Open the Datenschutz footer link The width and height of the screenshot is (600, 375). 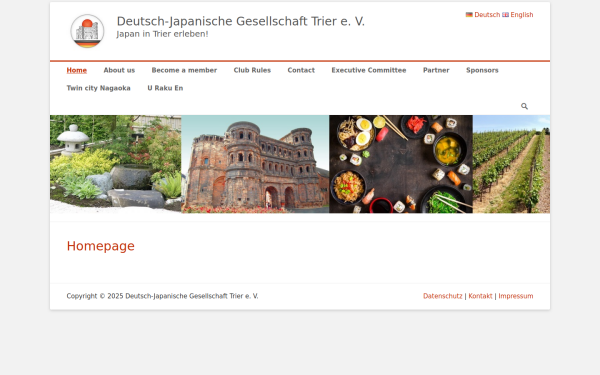443,296
